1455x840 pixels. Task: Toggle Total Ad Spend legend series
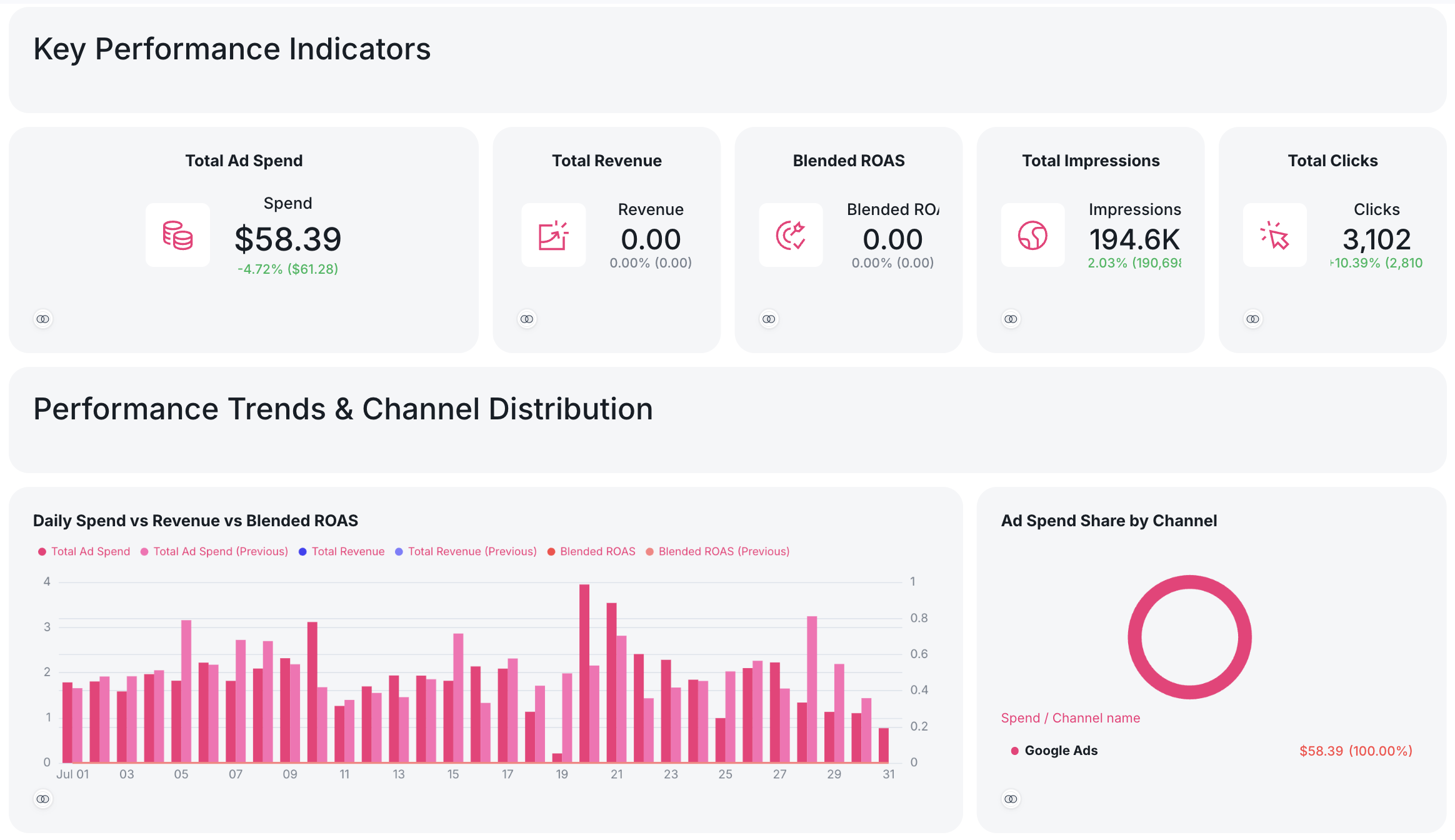click(84, 552)
